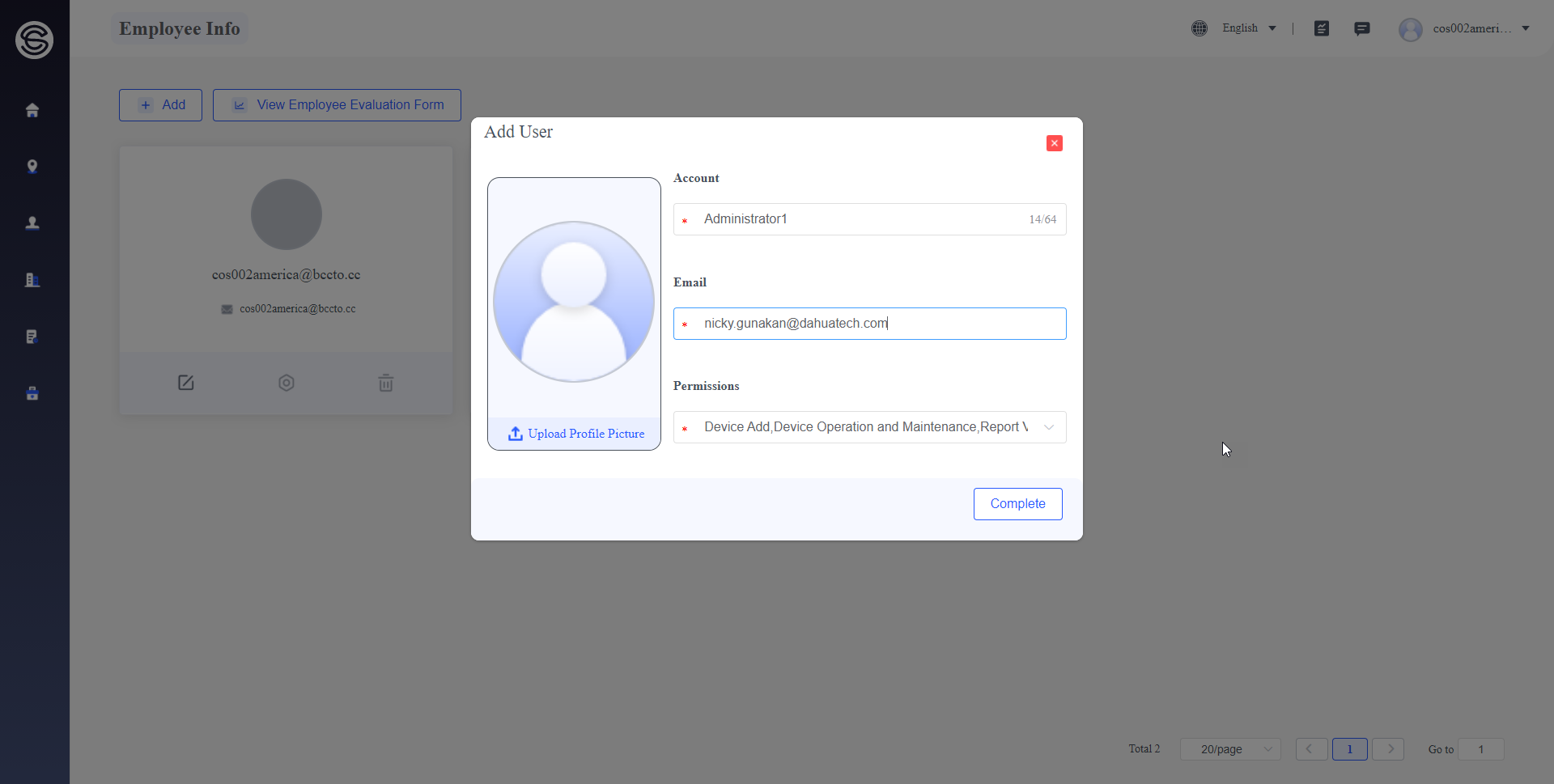The width and height of the screenshot is (1554, 784).
Task: Click View Employee Evaluation Form button
Action: 337,105
